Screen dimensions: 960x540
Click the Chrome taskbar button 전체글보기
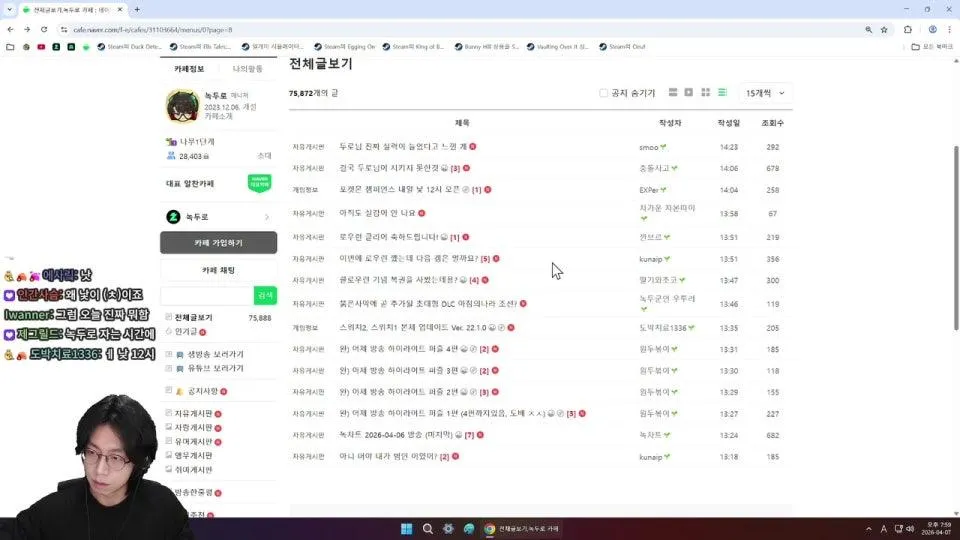[x=522, y=529]
